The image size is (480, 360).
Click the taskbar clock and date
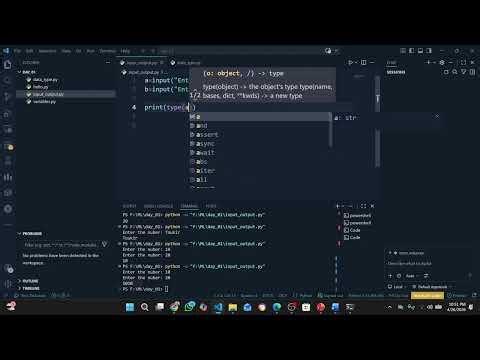pyautogui.click(x=457, y=307)
